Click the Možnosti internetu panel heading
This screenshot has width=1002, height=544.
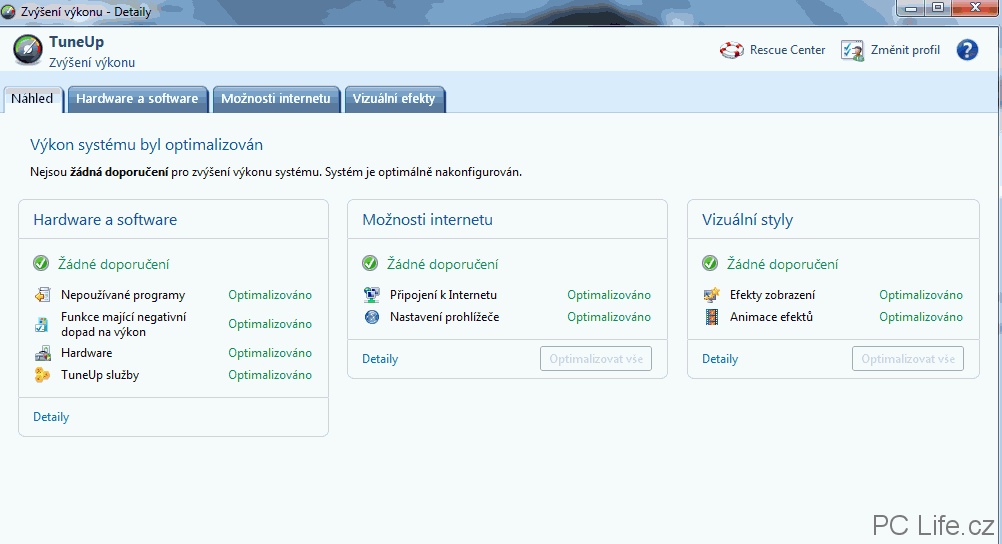click(428, 219)
